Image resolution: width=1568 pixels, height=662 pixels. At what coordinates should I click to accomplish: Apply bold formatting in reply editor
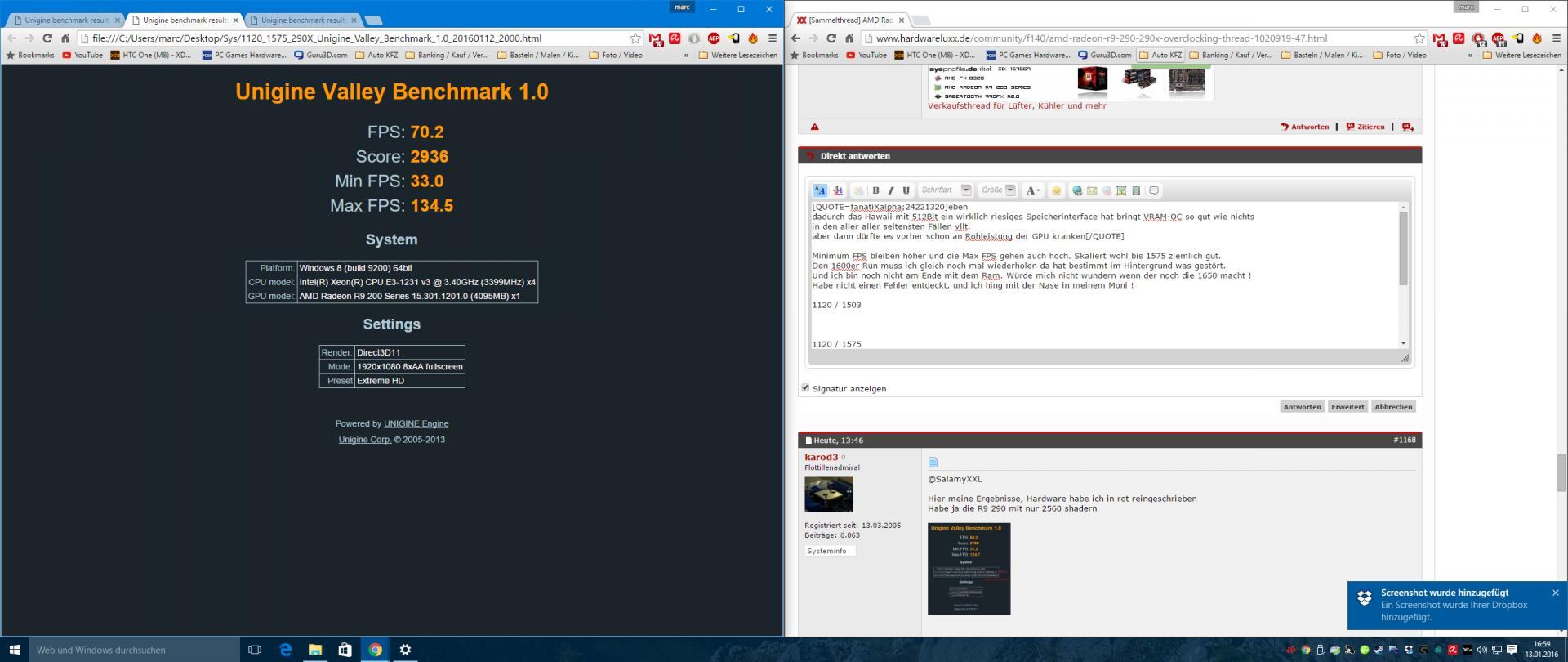click(x=875, y=190)
